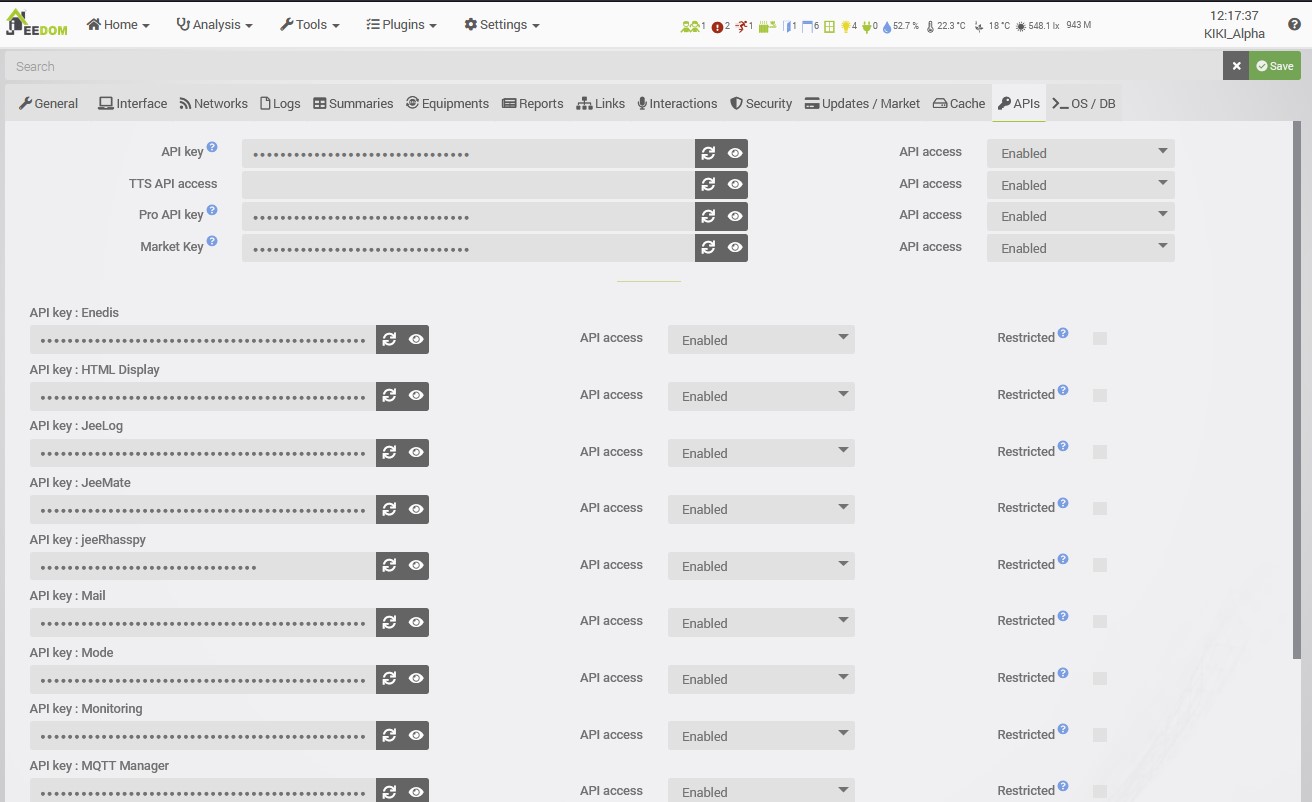This screenshot has width=1312, height=802.
Task: Reveal the Market Key value
Action: pos(735,248)
